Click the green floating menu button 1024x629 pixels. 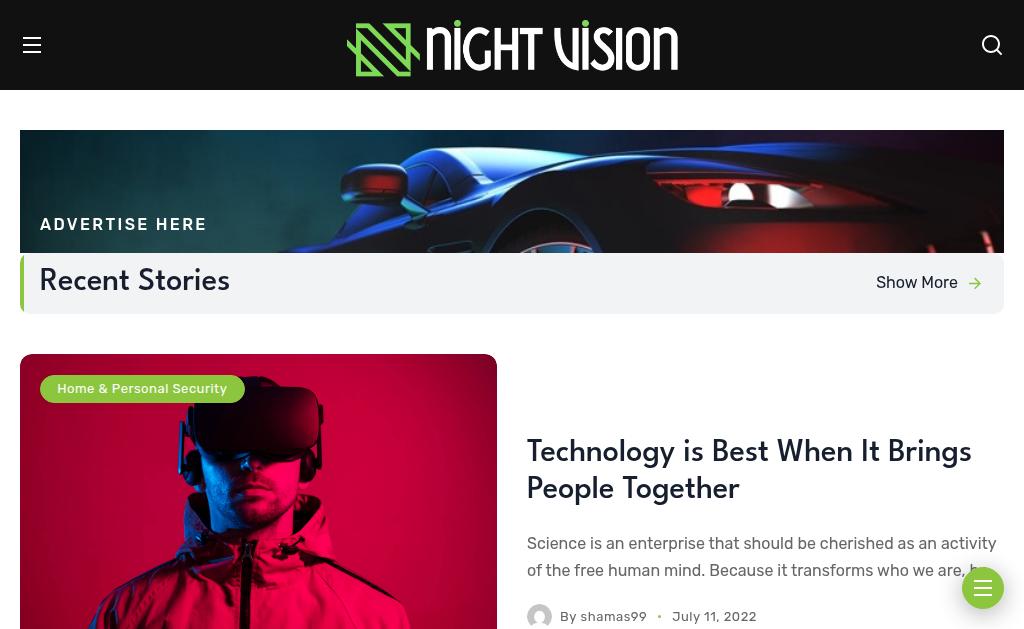click(982, 588)
